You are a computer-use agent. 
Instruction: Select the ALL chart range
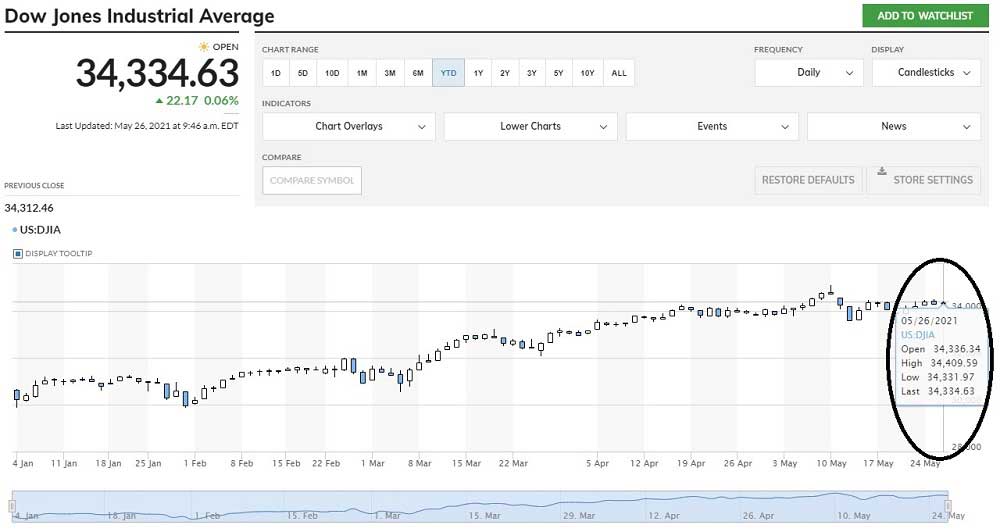coord(619,73)
